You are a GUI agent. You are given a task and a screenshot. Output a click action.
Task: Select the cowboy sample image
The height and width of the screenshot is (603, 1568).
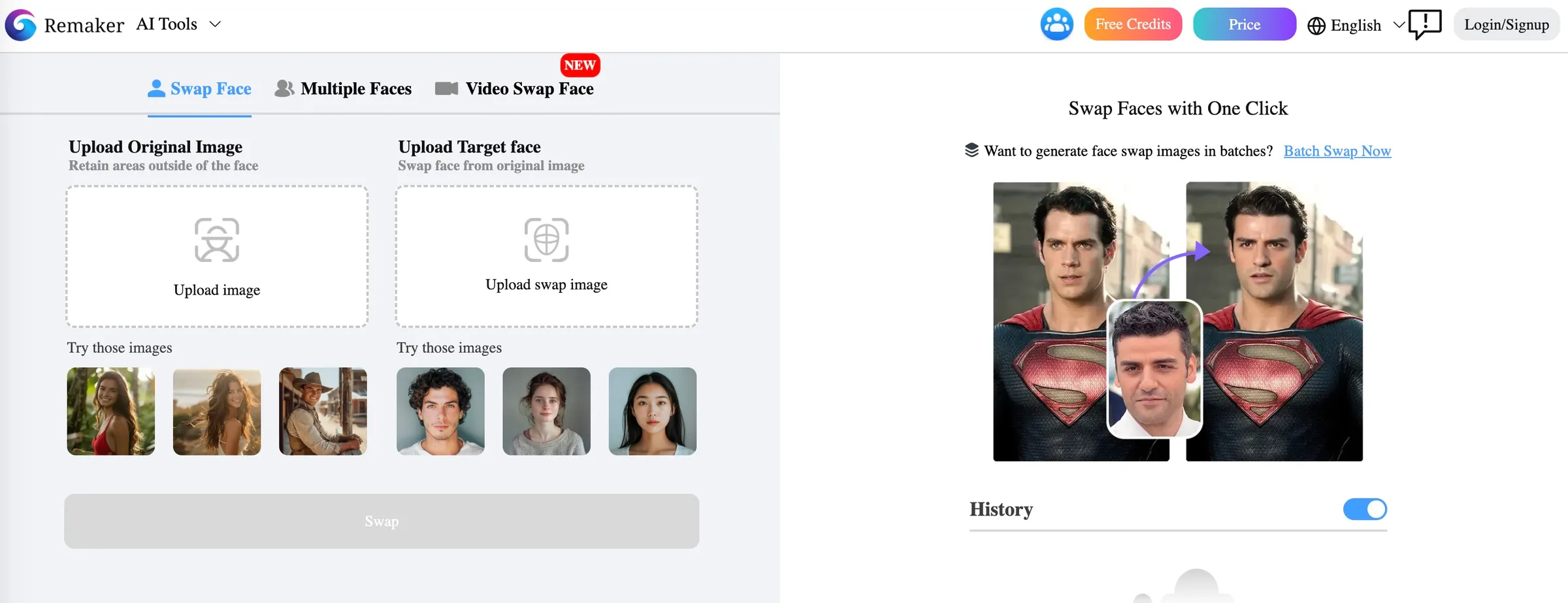tap(323, 411)
